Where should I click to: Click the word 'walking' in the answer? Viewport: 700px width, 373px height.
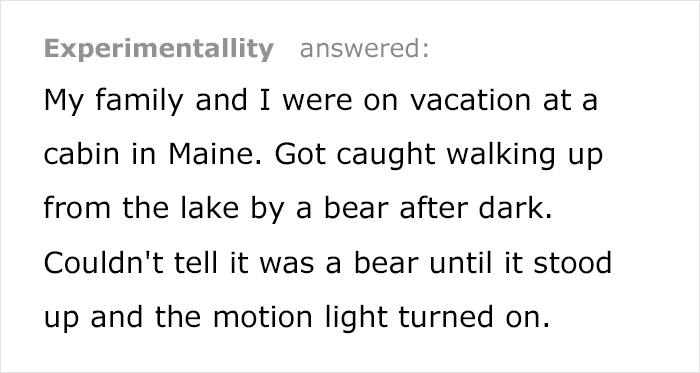(501, 156)
